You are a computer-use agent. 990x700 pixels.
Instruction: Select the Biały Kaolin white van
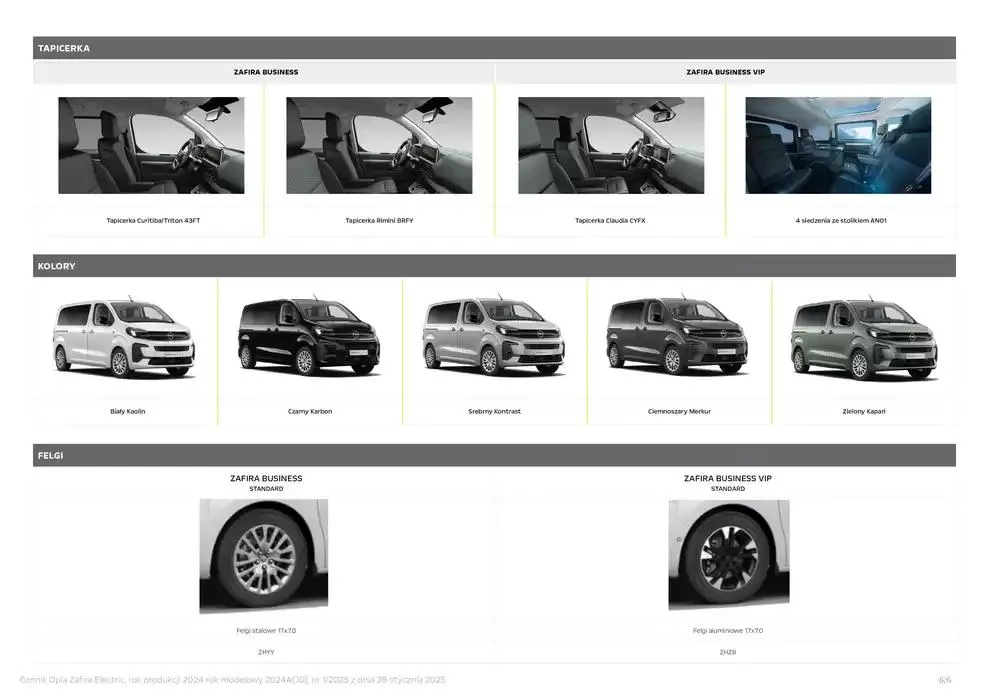coord(125,338)
